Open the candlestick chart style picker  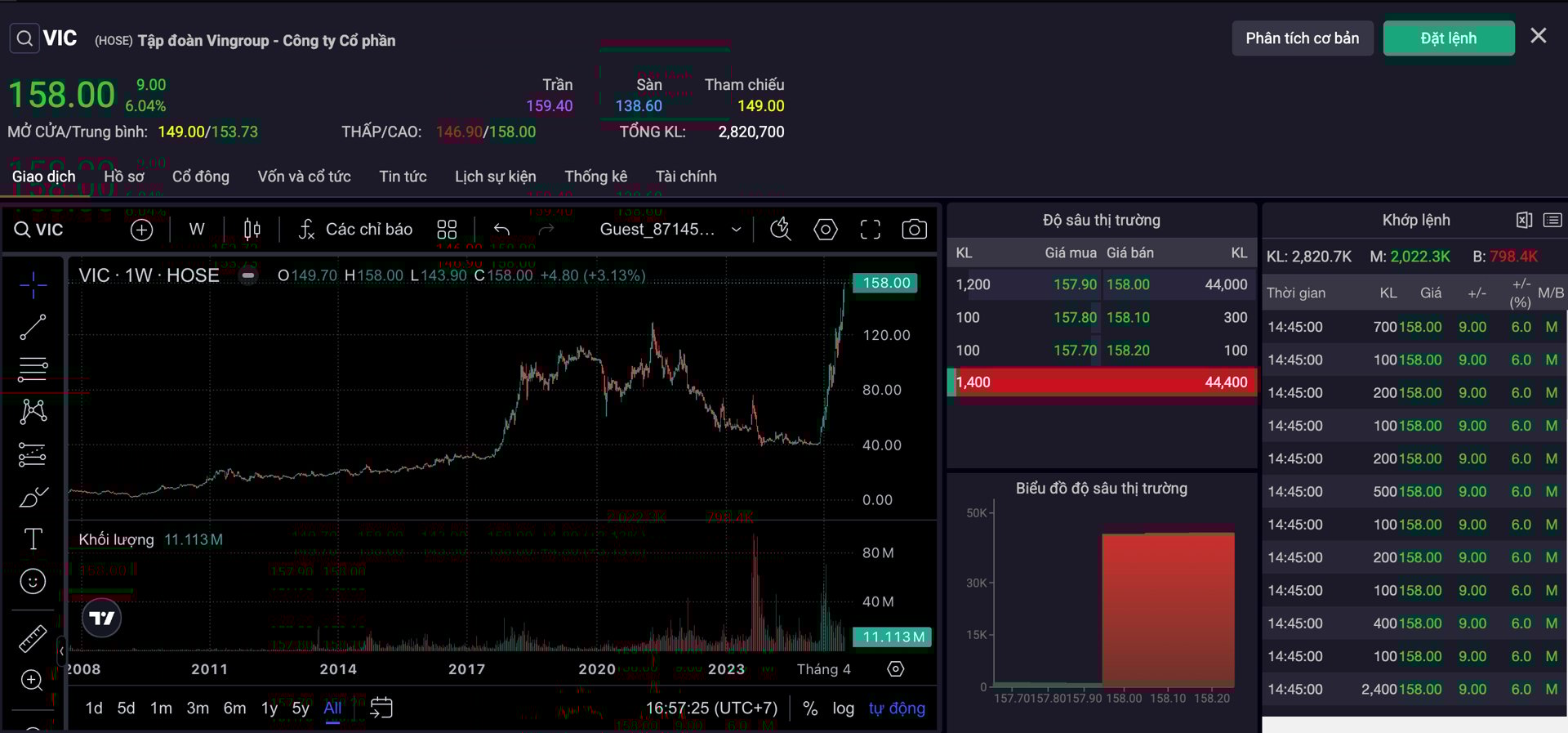252,230
